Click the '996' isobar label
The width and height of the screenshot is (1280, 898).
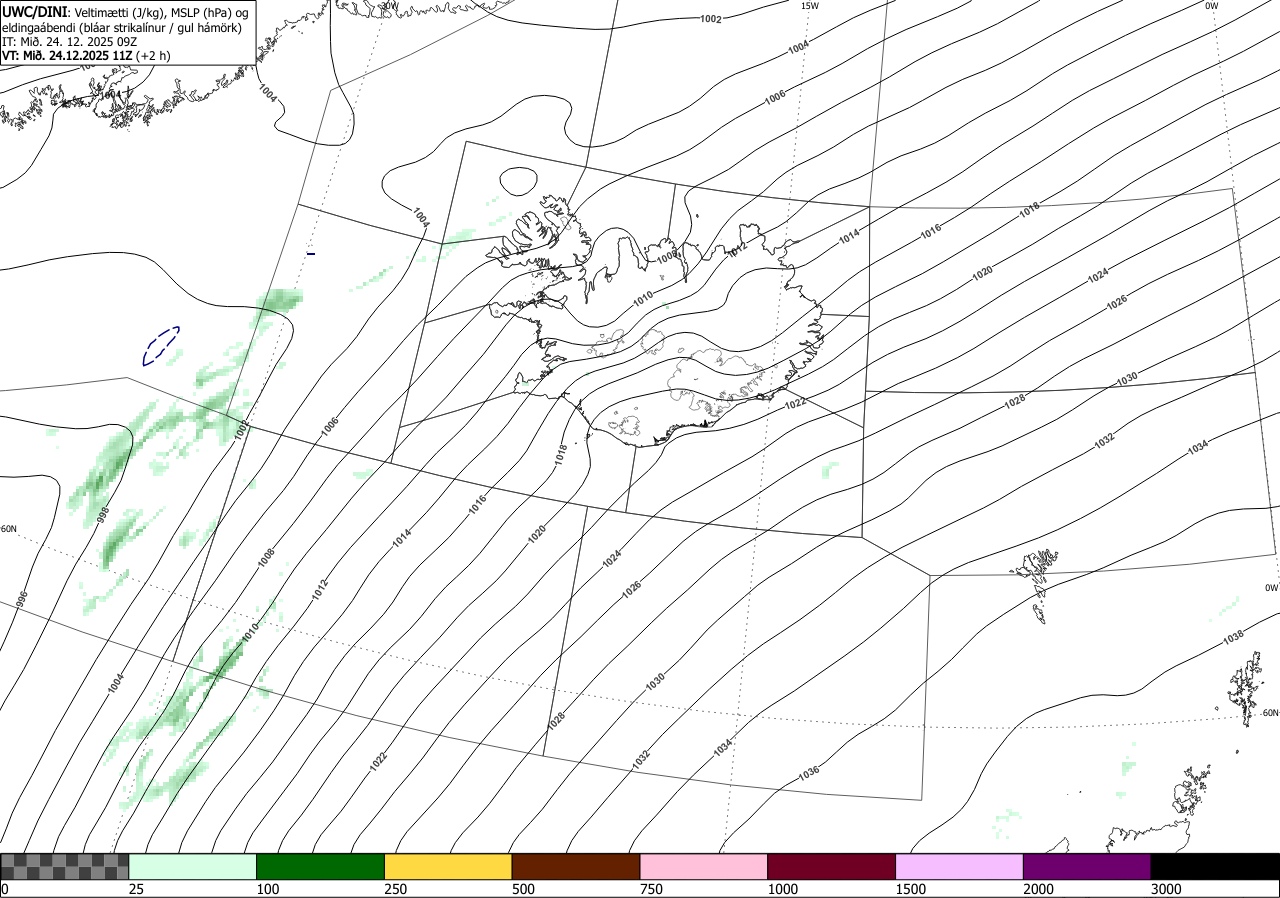pos(22,601)
